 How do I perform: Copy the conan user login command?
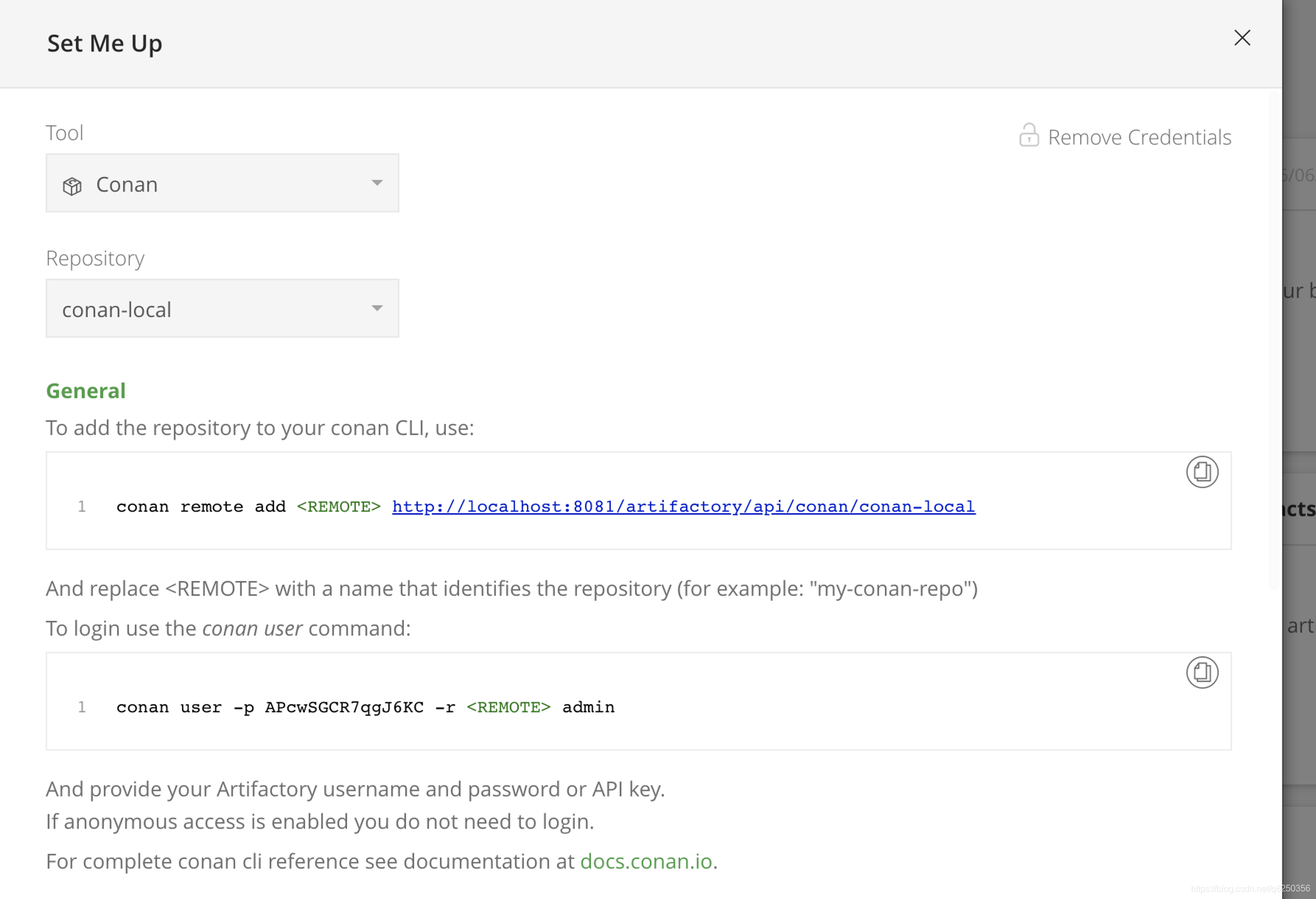1202,672
